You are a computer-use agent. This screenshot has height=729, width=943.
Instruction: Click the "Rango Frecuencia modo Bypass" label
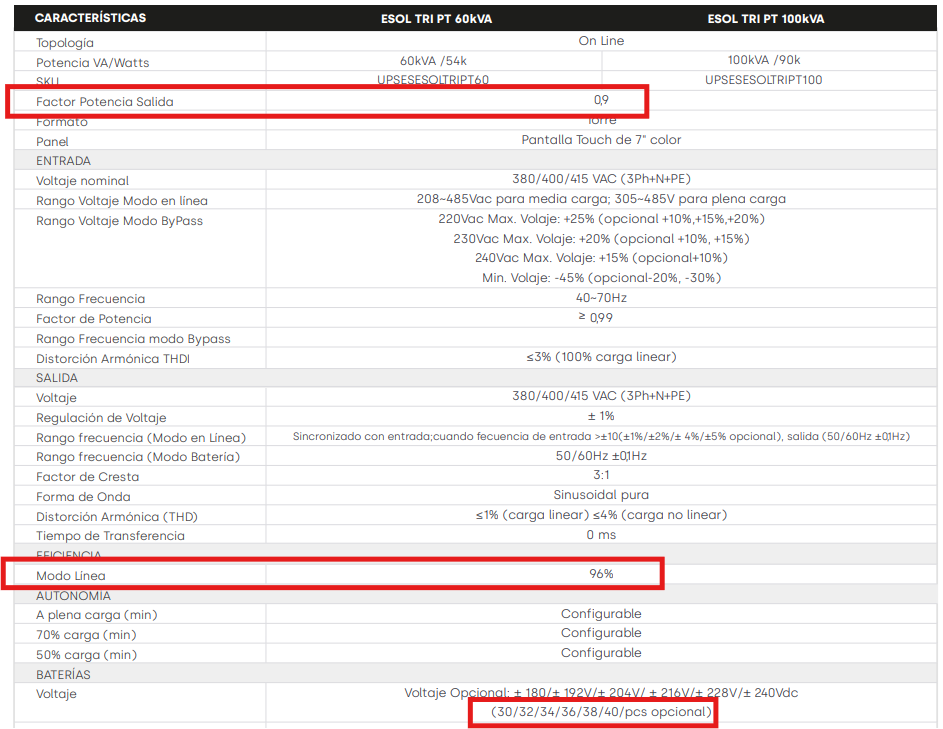point(134,339)
